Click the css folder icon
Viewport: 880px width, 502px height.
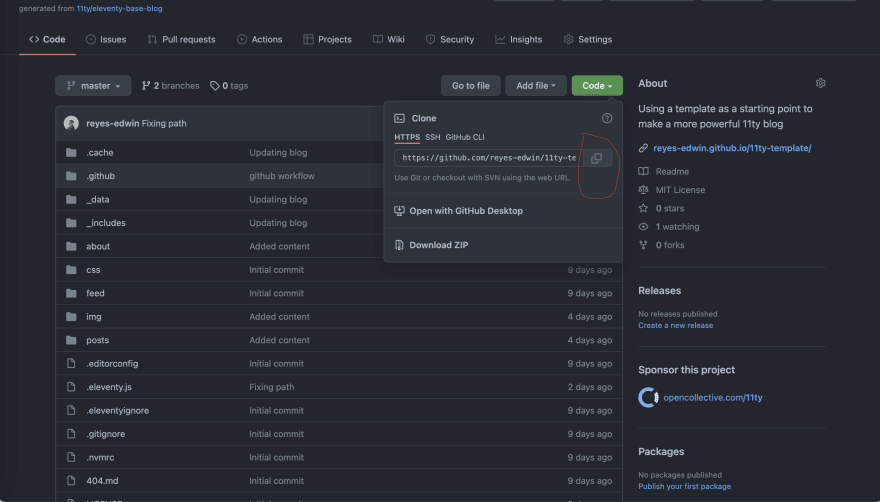click(71, 270)
